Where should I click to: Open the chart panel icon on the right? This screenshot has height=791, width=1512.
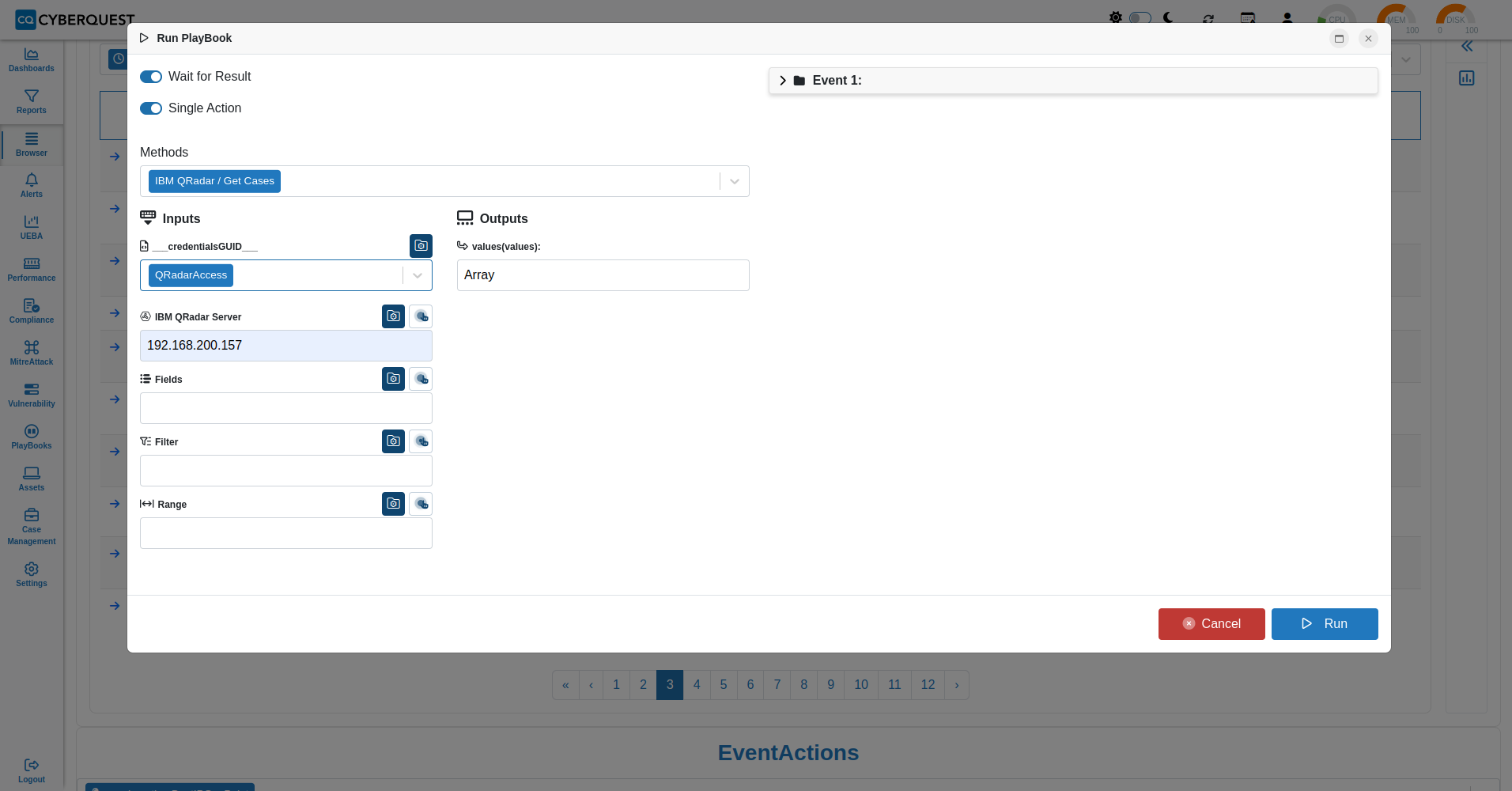click(1467, 78)
